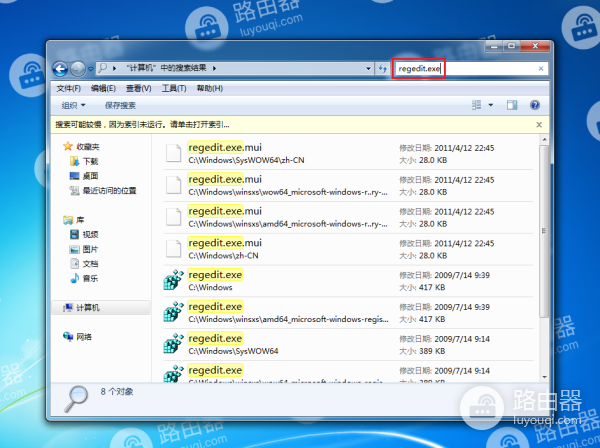The image size is (600, 448).
Task: Open the 图片 library
Action: [91, 249]
